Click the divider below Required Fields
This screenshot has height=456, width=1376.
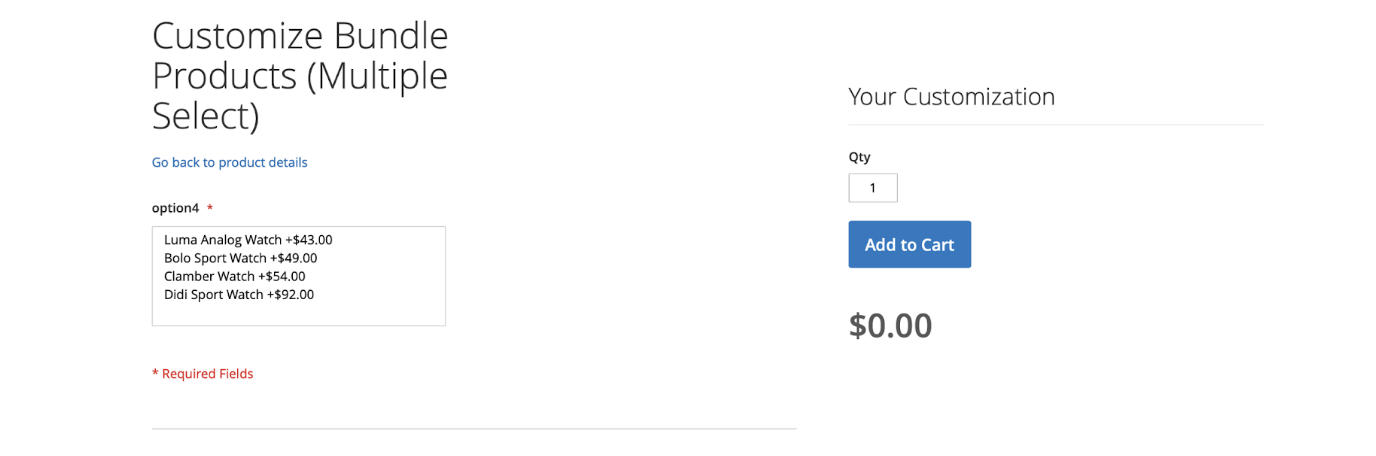(x=474, y=429)
